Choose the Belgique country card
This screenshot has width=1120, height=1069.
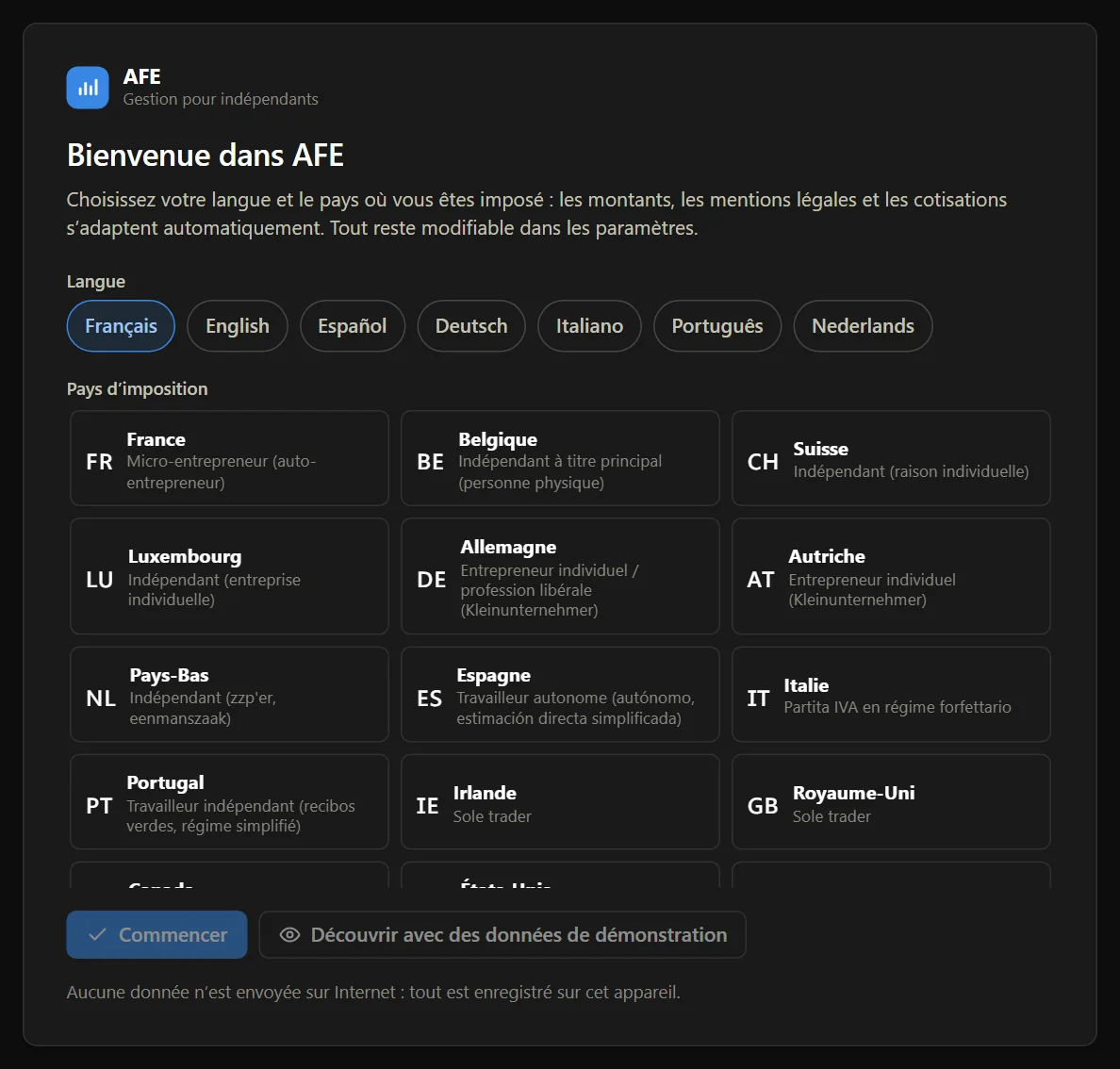click(x=560, y=458)
